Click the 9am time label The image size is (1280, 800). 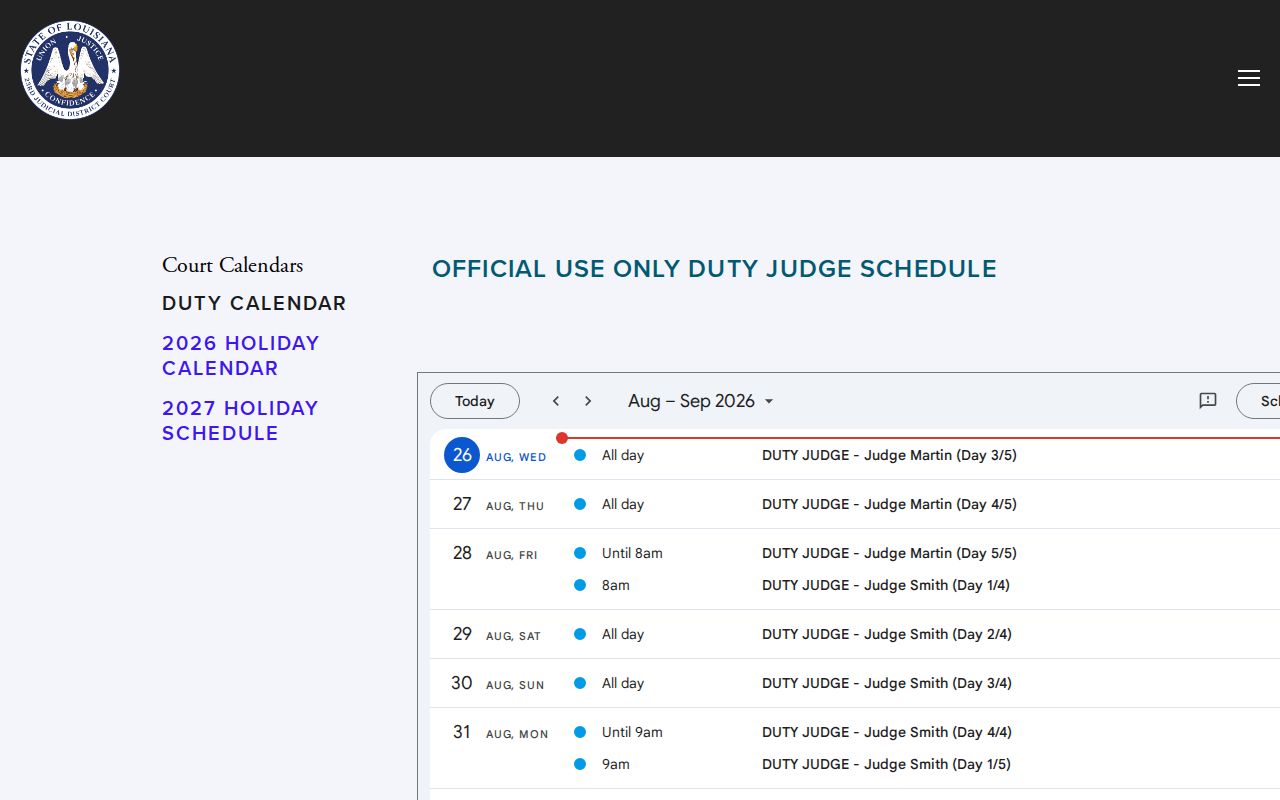[x=616, y=764]
